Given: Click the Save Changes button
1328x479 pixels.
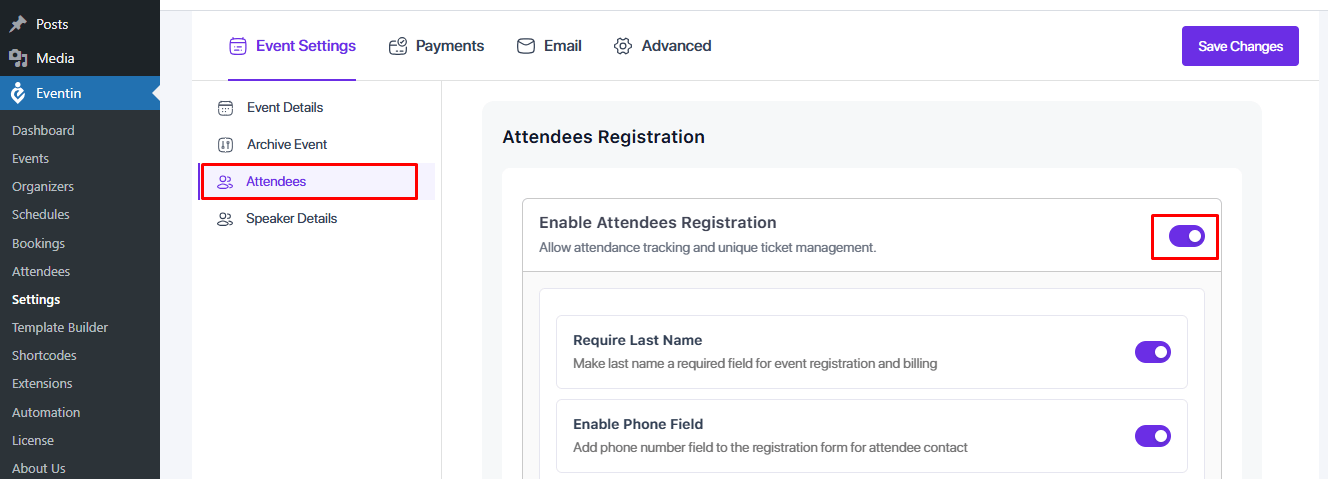Looking at the screenshot, I should (1240, 46).
